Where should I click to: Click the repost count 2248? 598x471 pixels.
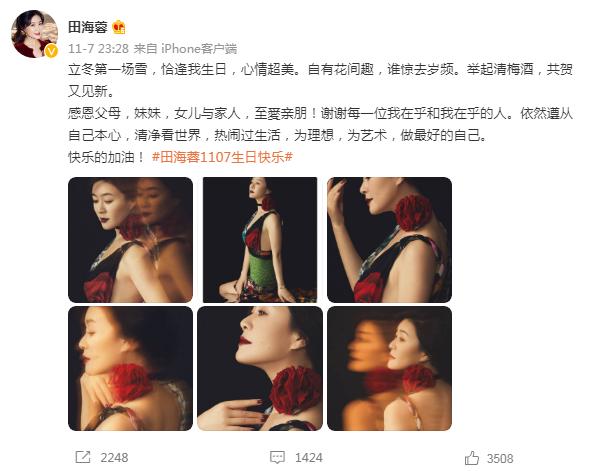(114, 457)
